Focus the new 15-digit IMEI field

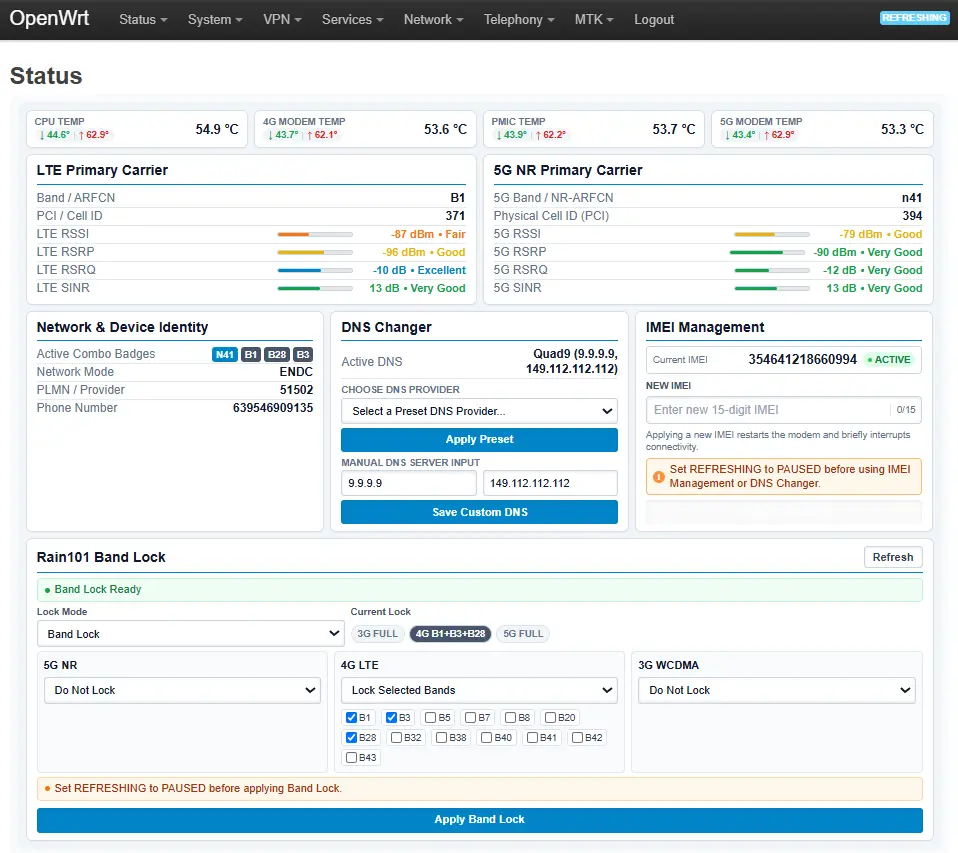click(770, 410)
